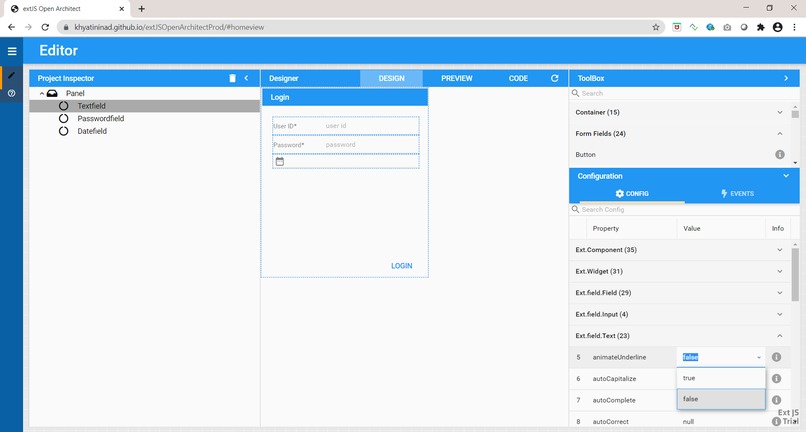
Task: Switch to the PREVIEW tab
Action: [456, 78]
